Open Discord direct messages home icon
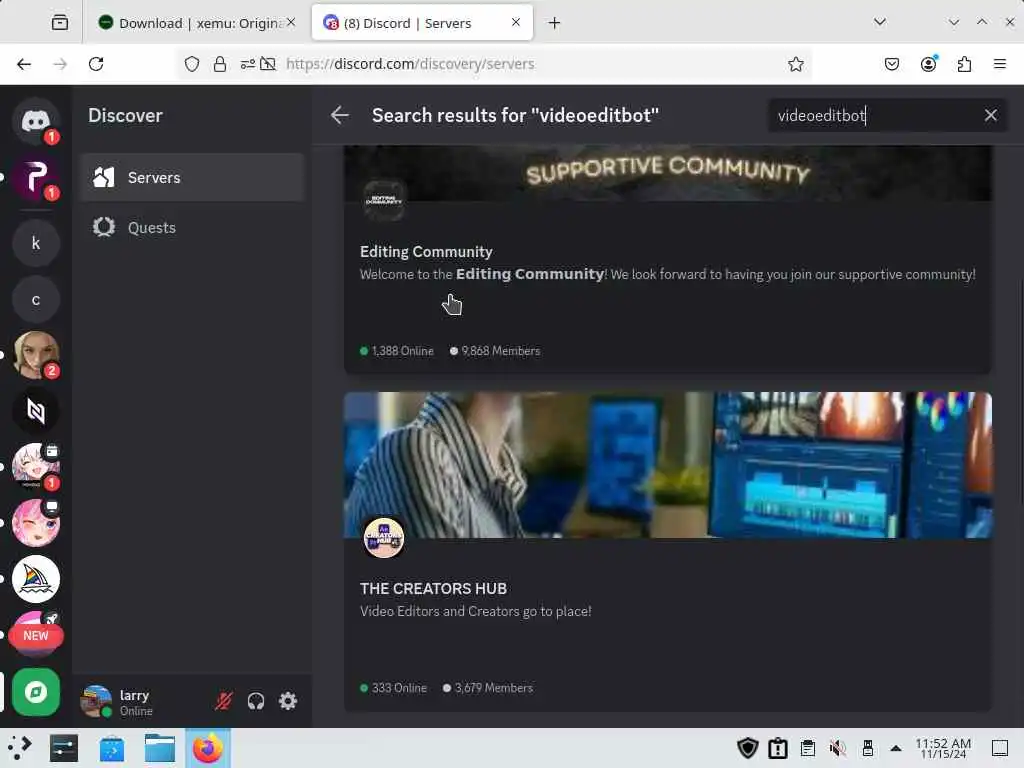 35,121
